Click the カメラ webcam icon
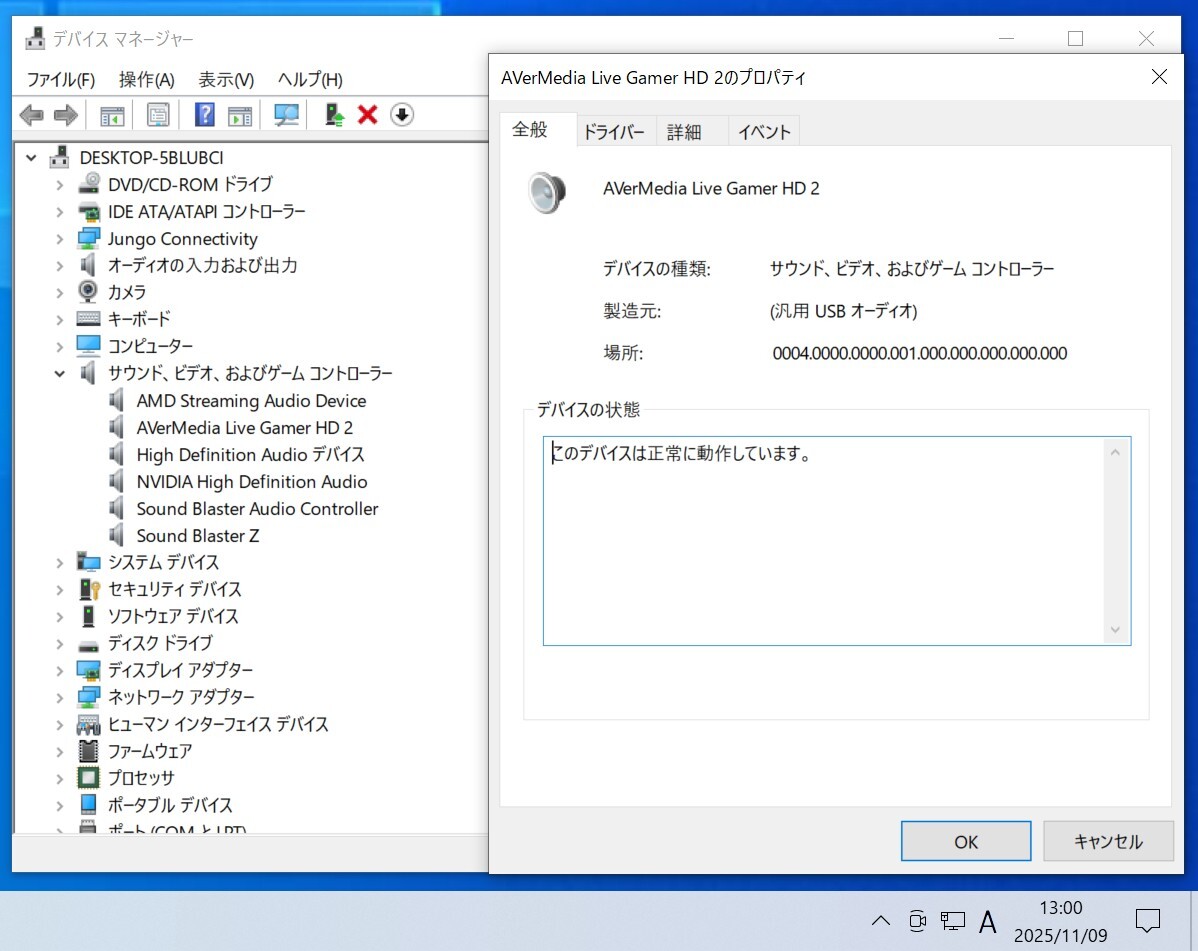The image size is (1198, 951). tap(88, 291)
